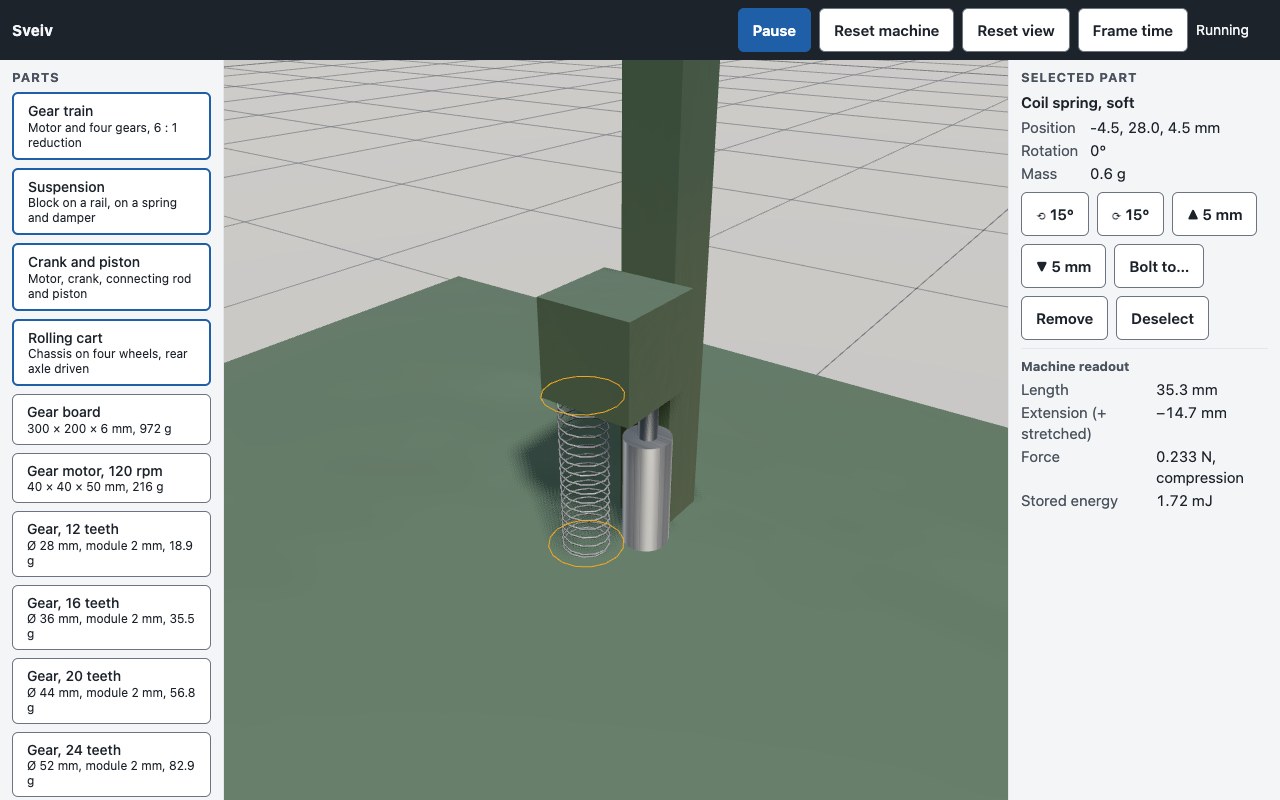This screenshot has width=1280, height=800.
Task: Deselect the current part
Action: pos(1162,318)
